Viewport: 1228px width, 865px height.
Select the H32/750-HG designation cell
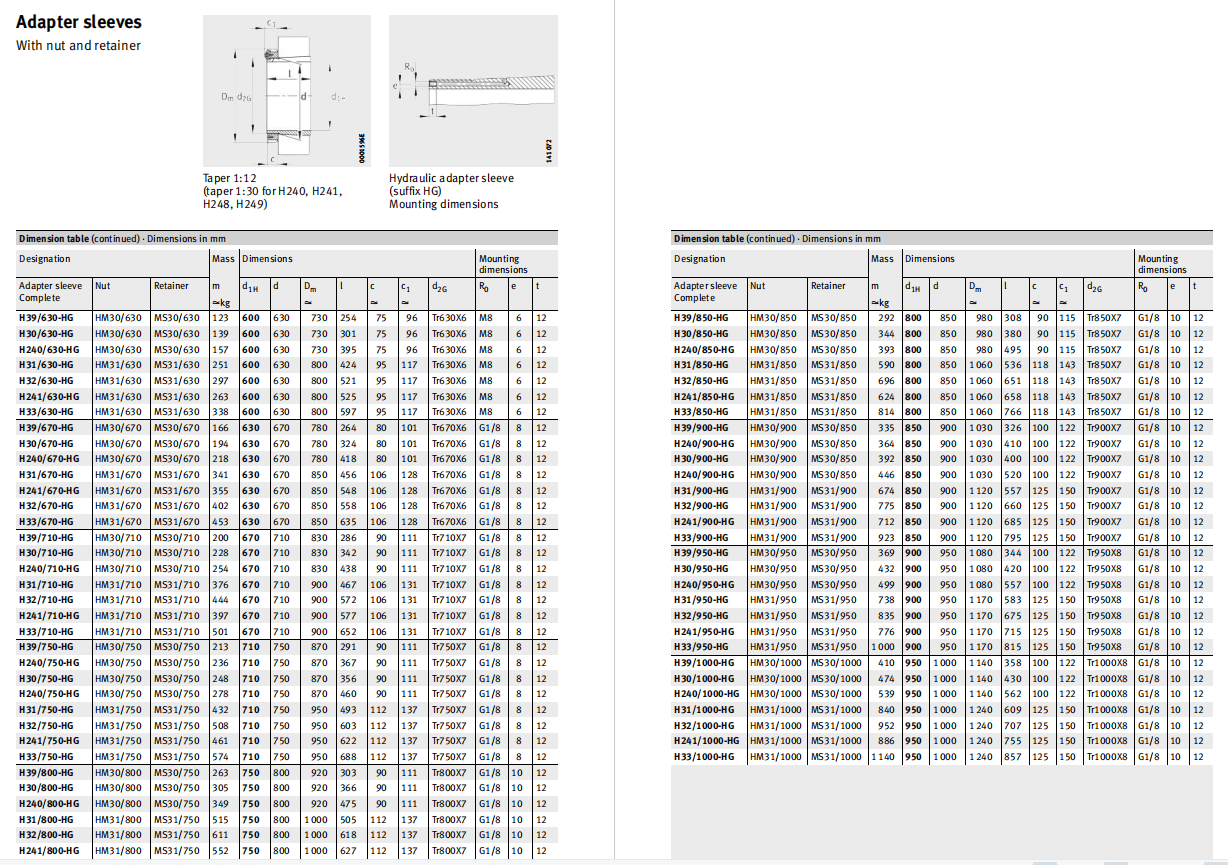click(46, 725)
